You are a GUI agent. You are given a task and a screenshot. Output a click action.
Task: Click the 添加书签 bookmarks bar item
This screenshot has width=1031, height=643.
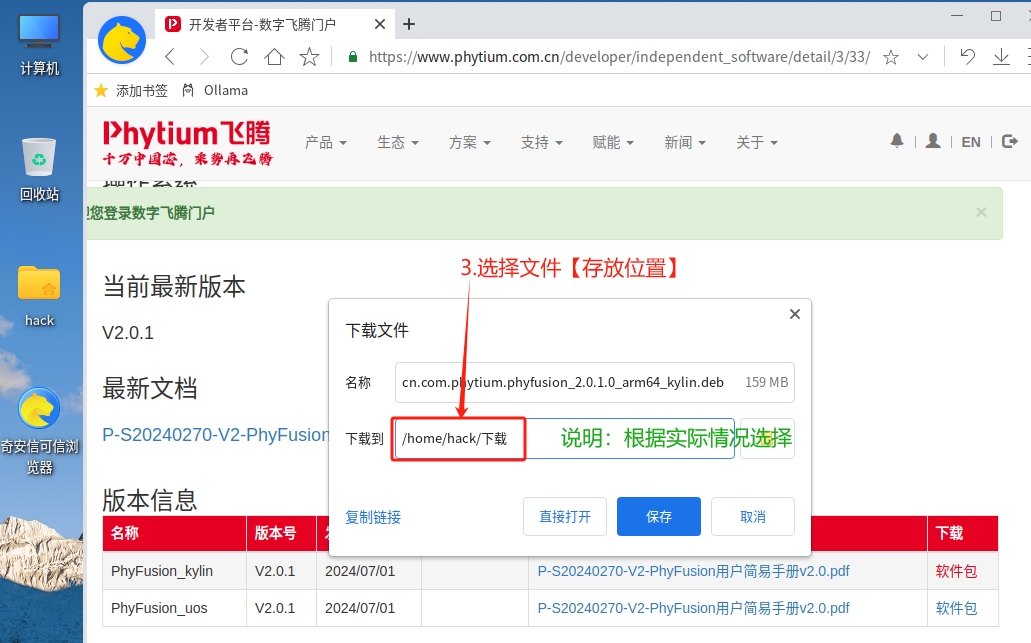pos(131,91)
